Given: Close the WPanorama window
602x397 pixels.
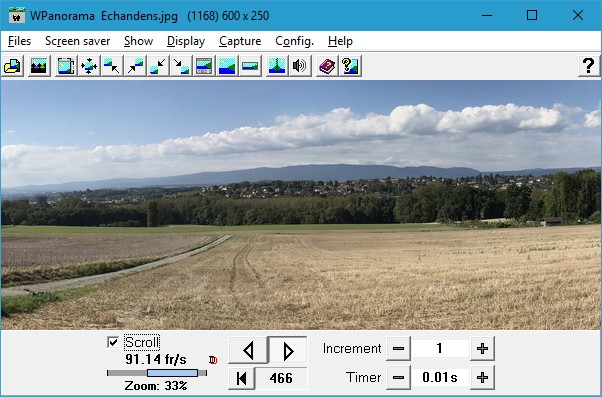Looking at the screenshot, I should tap(577, 15).
